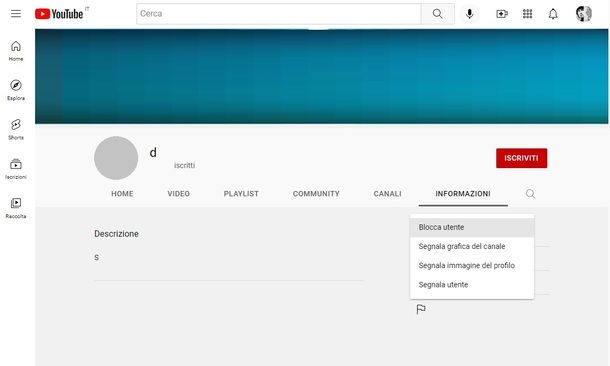
Task: Choose Blocca utente from the menu
Action: [x=472, y=227]
